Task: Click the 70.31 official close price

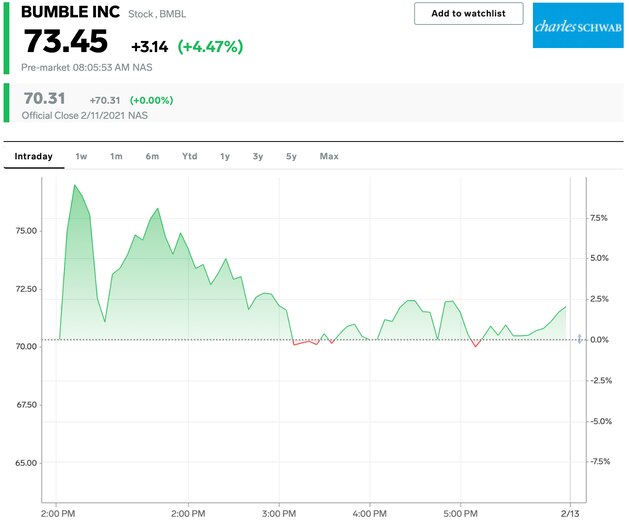Action: (x=45, y=99)
